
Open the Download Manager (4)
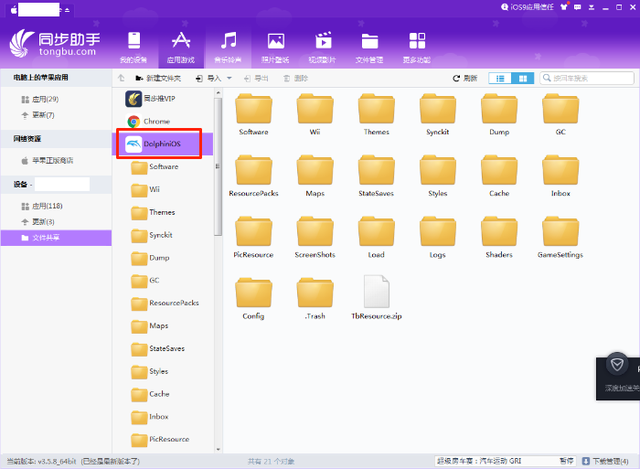[606, 461]
